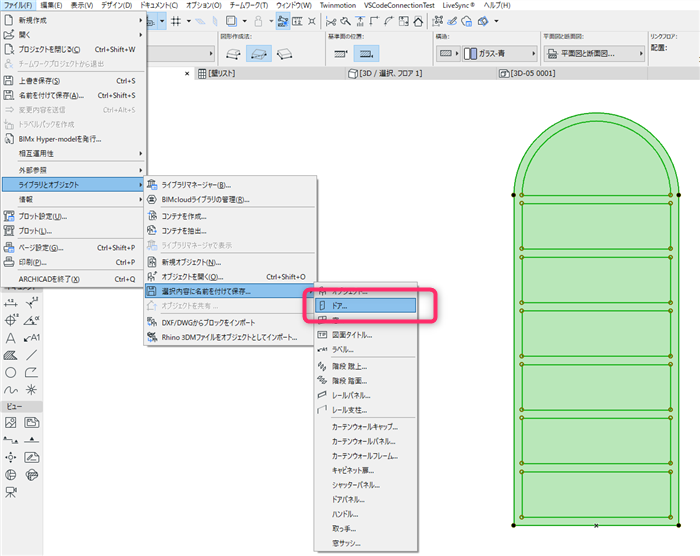Choose ARCHICADを終了(X) in File menu
The image size is (700, 556).
click(x=73, y=279)
